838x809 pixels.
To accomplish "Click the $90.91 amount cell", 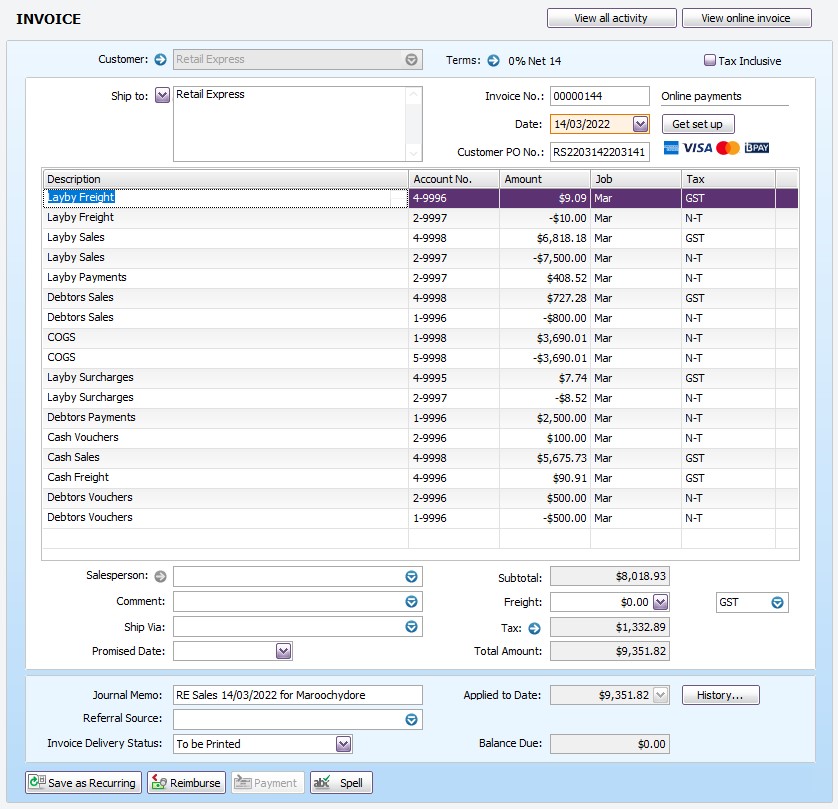I will (x=545, y=478).
